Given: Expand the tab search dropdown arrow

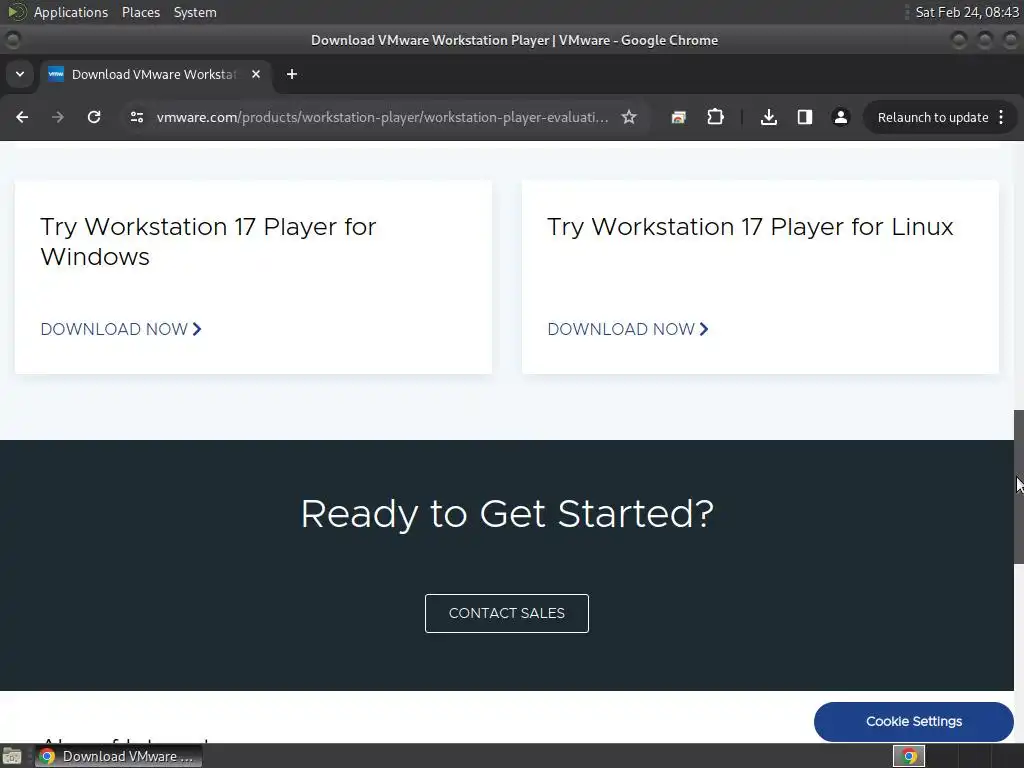Looking at the screenshot, I should click(x=20, y=74).
